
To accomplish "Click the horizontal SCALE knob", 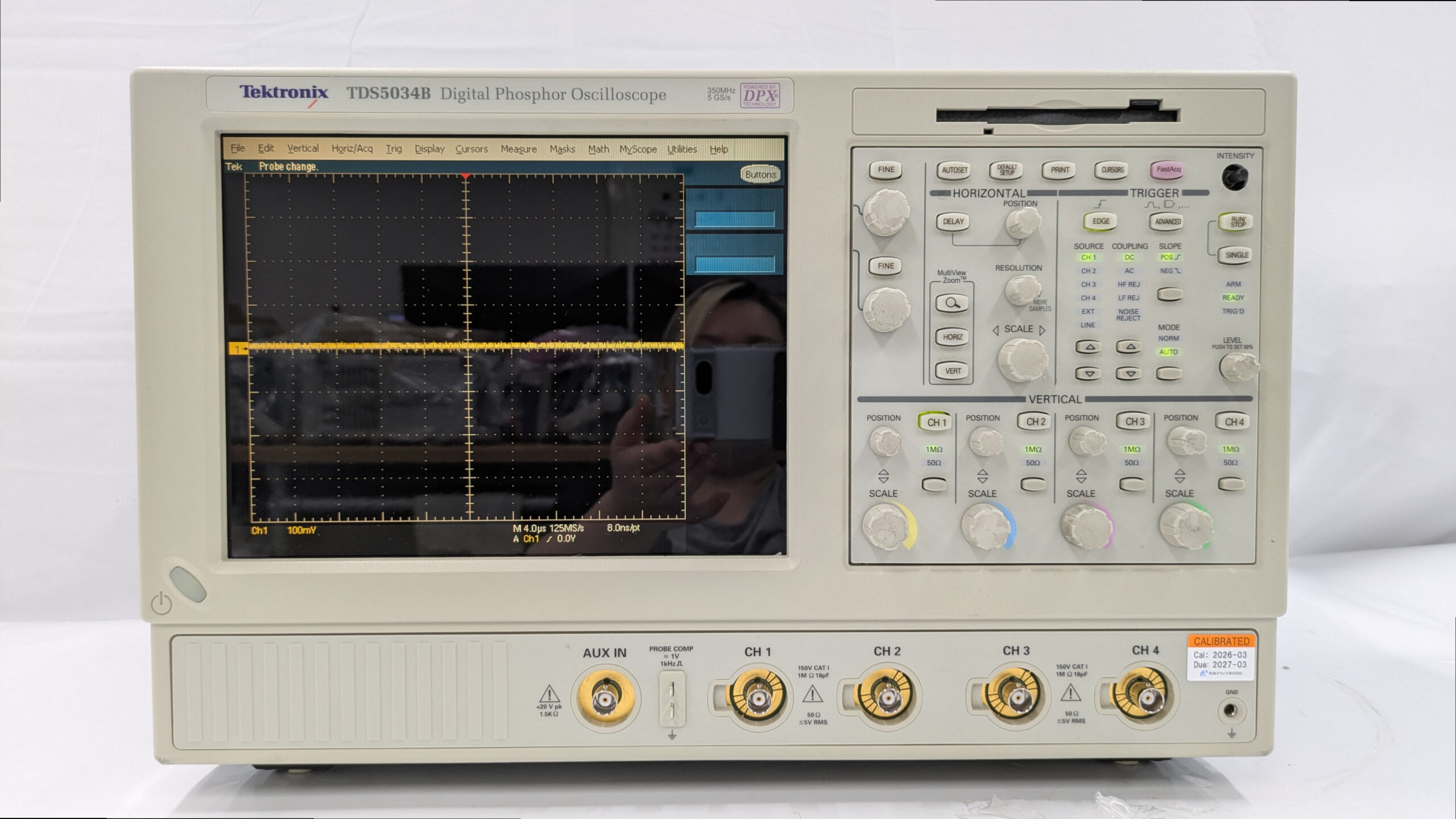I will coord(1022,360).
